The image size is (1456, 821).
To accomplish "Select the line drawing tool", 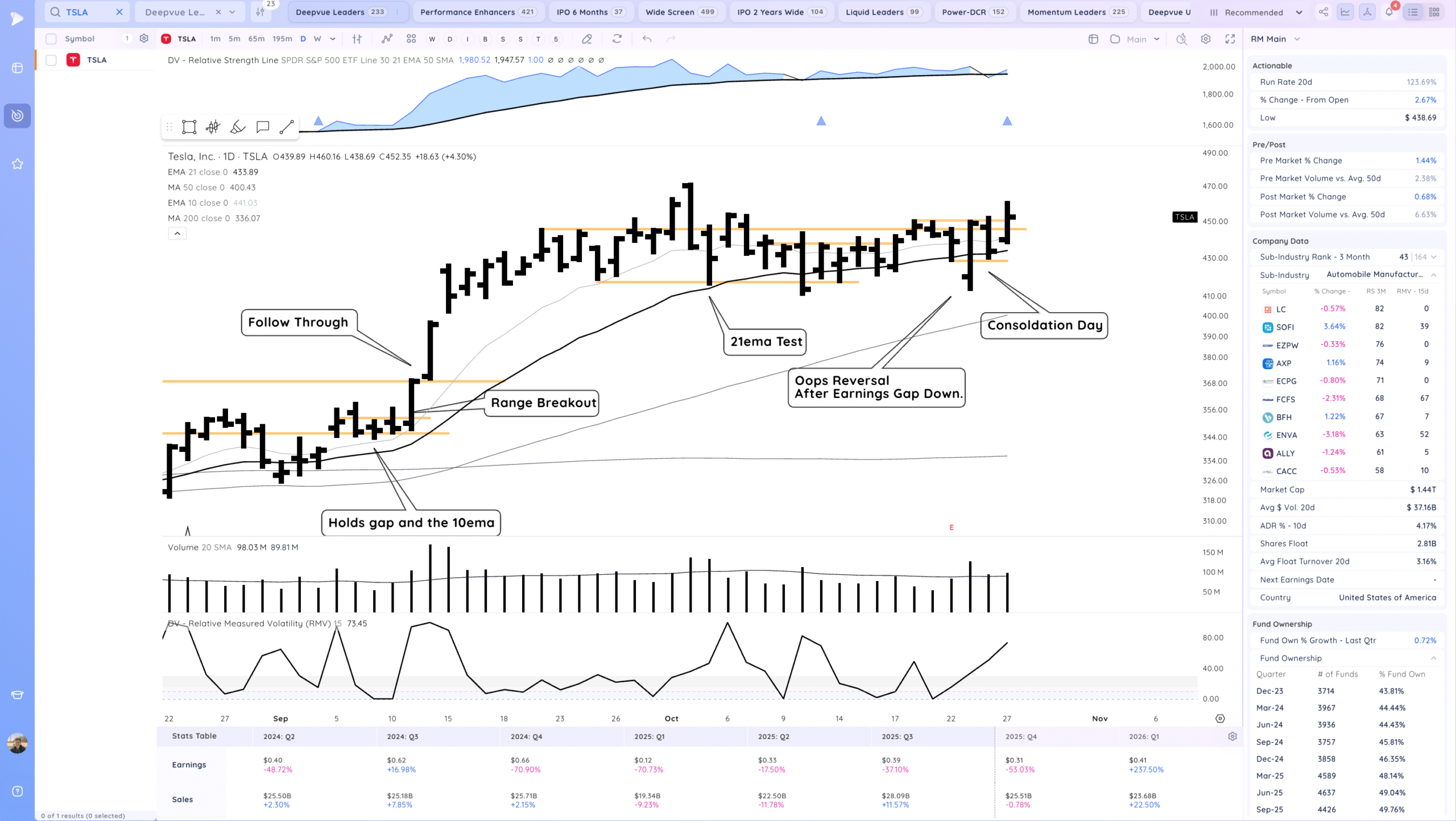I will tap(287, 127).
